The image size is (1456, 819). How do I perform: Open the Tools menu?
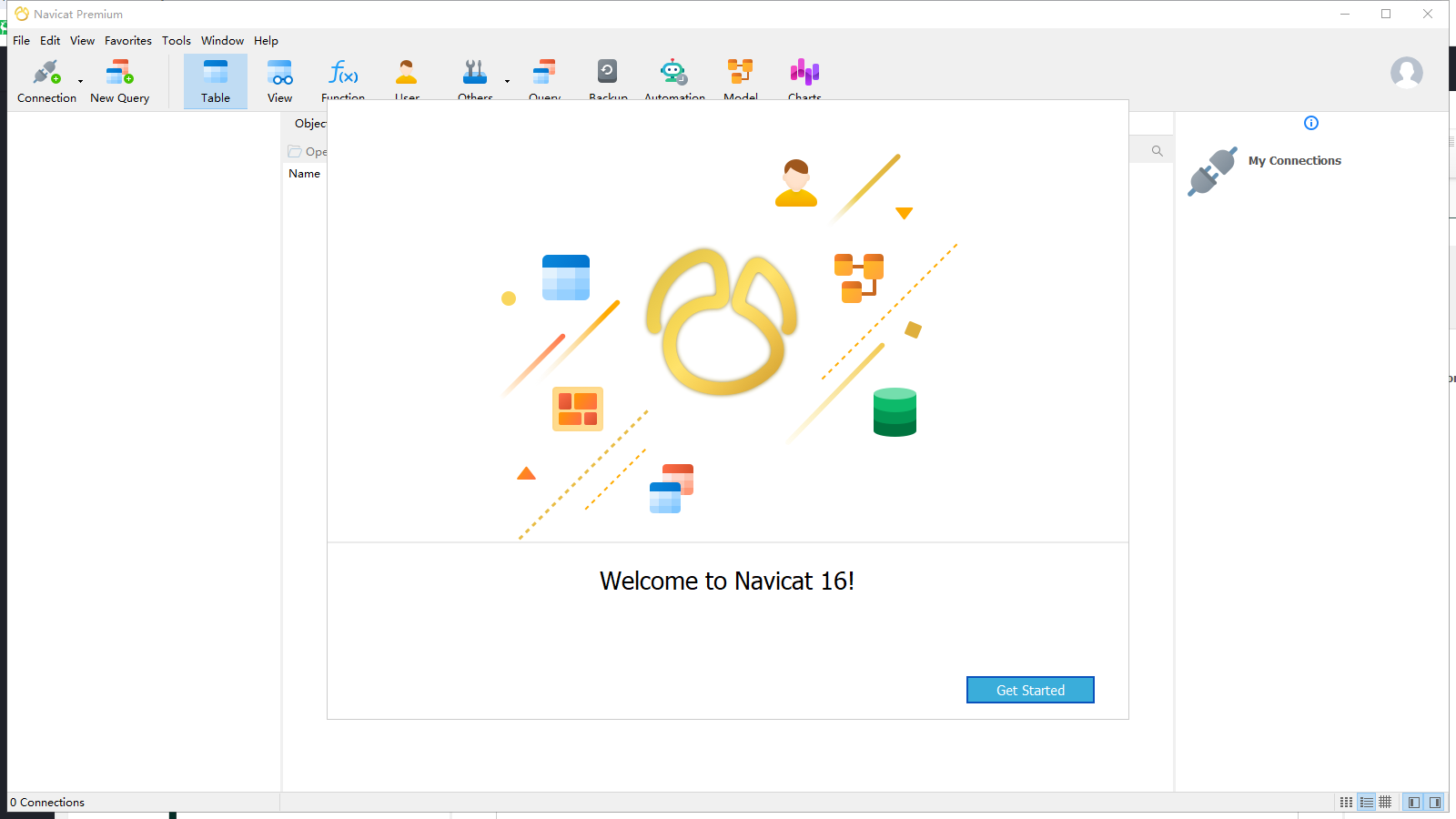pos(177,41)
